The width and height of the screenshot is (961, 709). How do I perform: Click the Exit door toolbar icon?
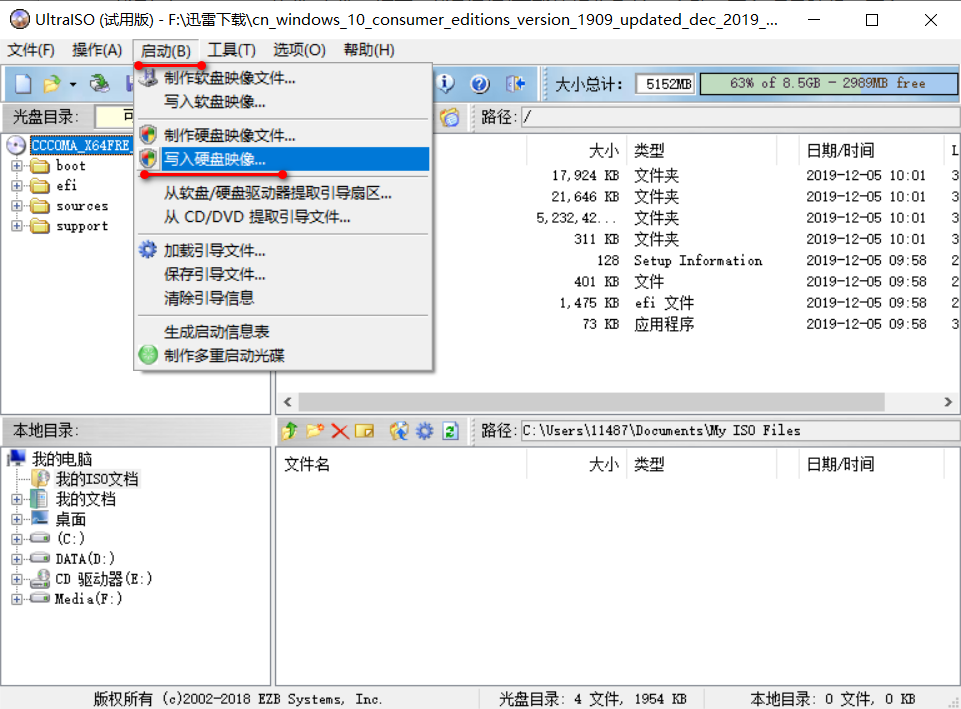[515, 83]
